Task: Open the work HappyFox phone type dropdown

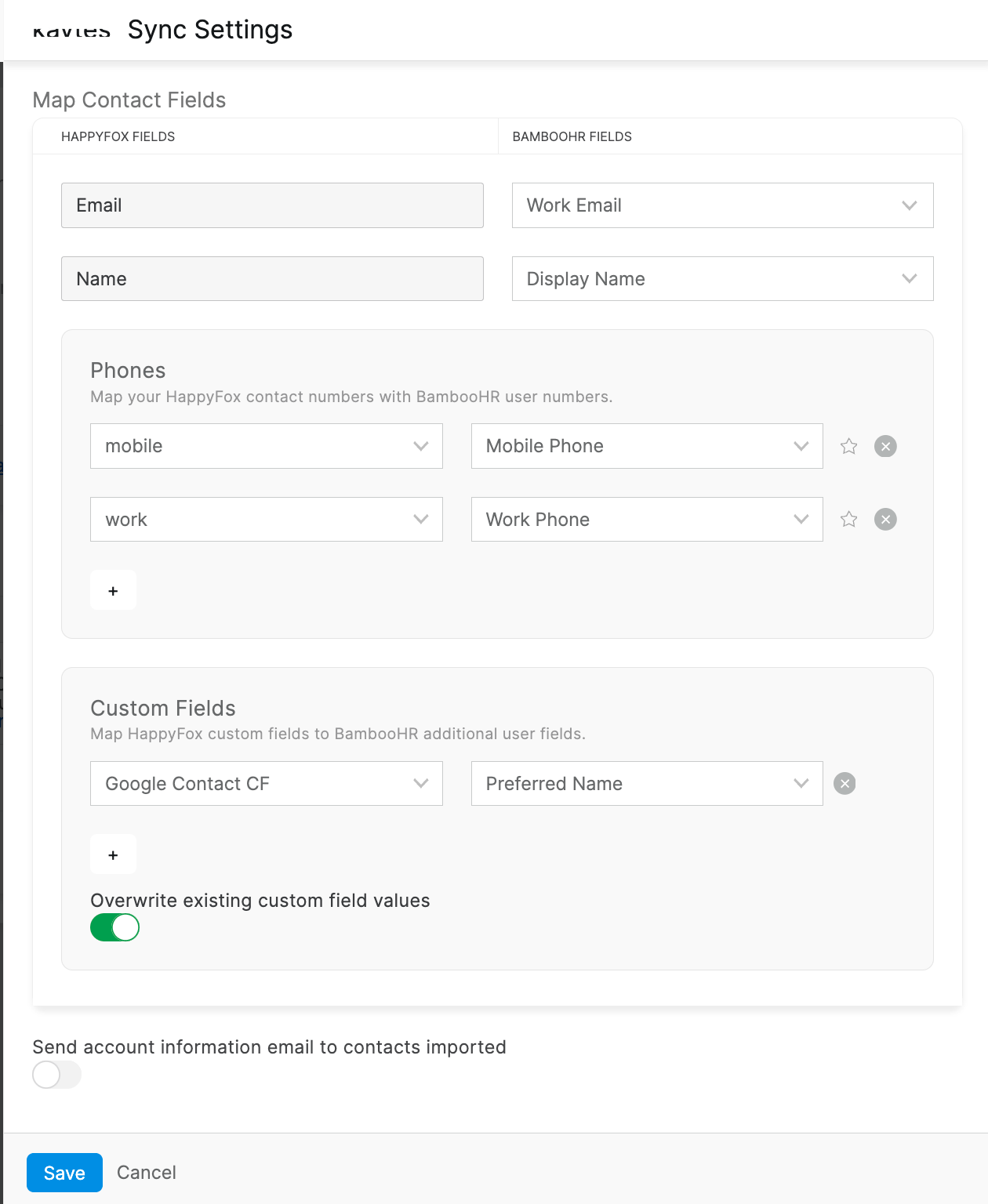Action: click(x=267, y=519)
